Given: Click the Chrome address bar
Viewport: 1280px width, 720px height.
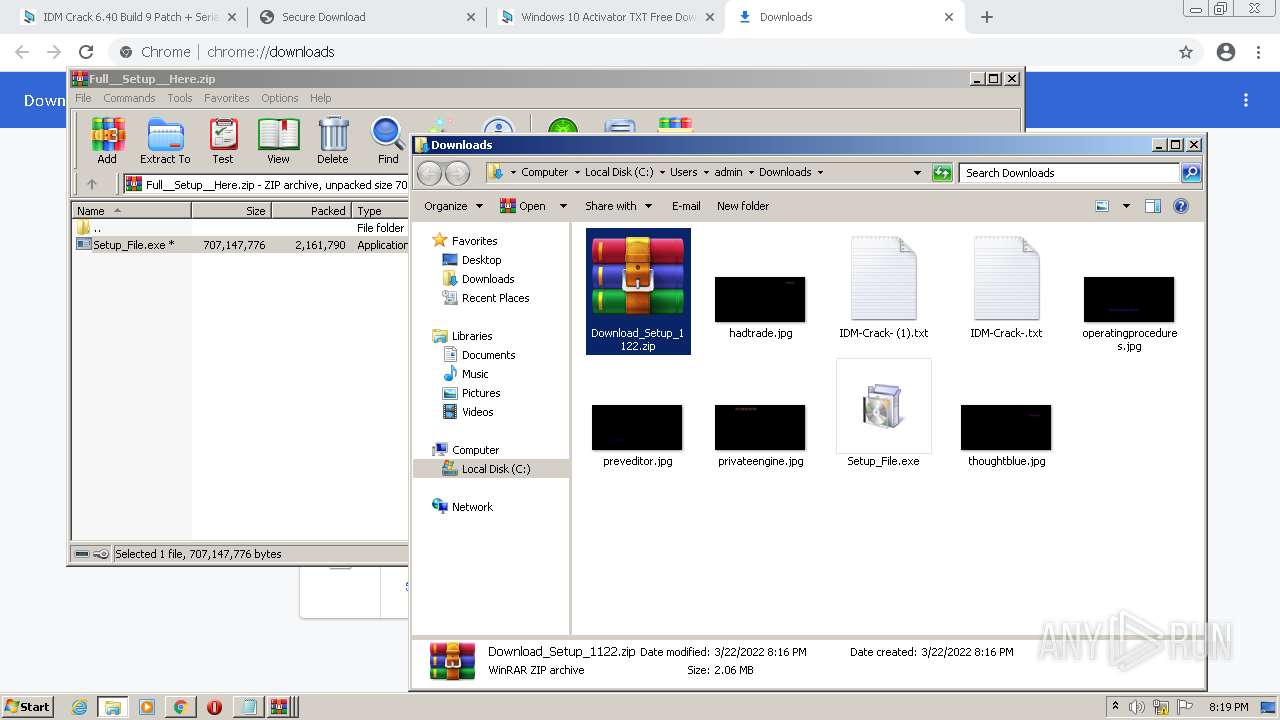Looking at the screenshot, I should pos(640,52).
